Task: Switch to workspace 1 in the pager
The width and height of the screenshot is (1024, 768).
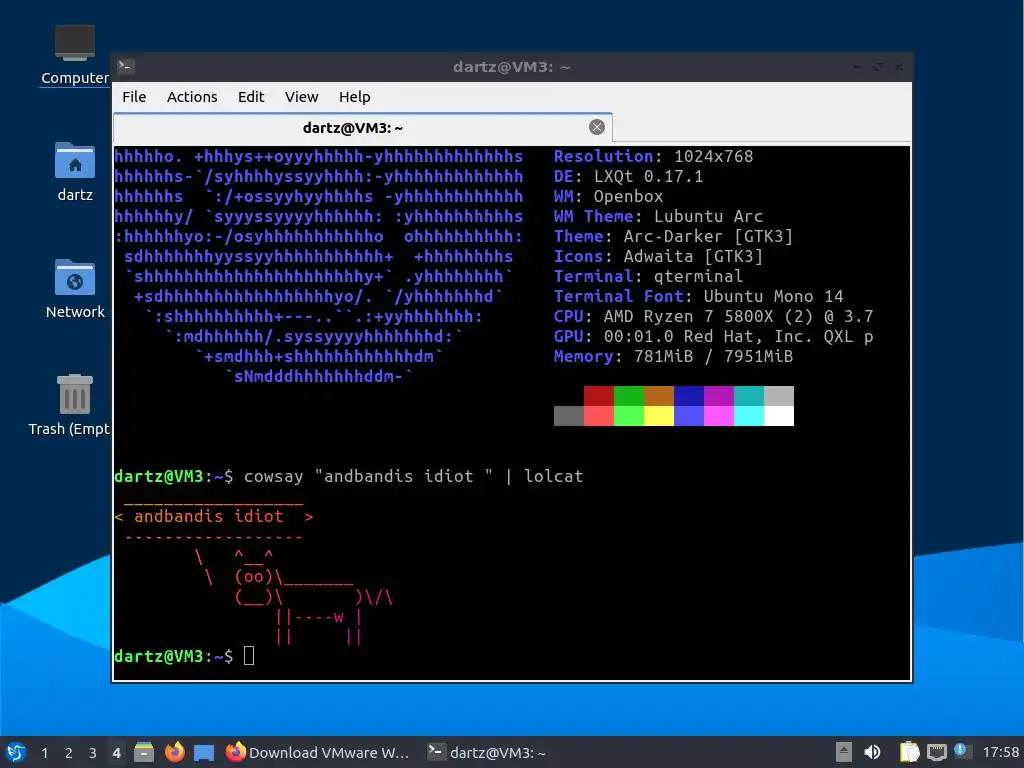Action: click(x=44, y=753)
